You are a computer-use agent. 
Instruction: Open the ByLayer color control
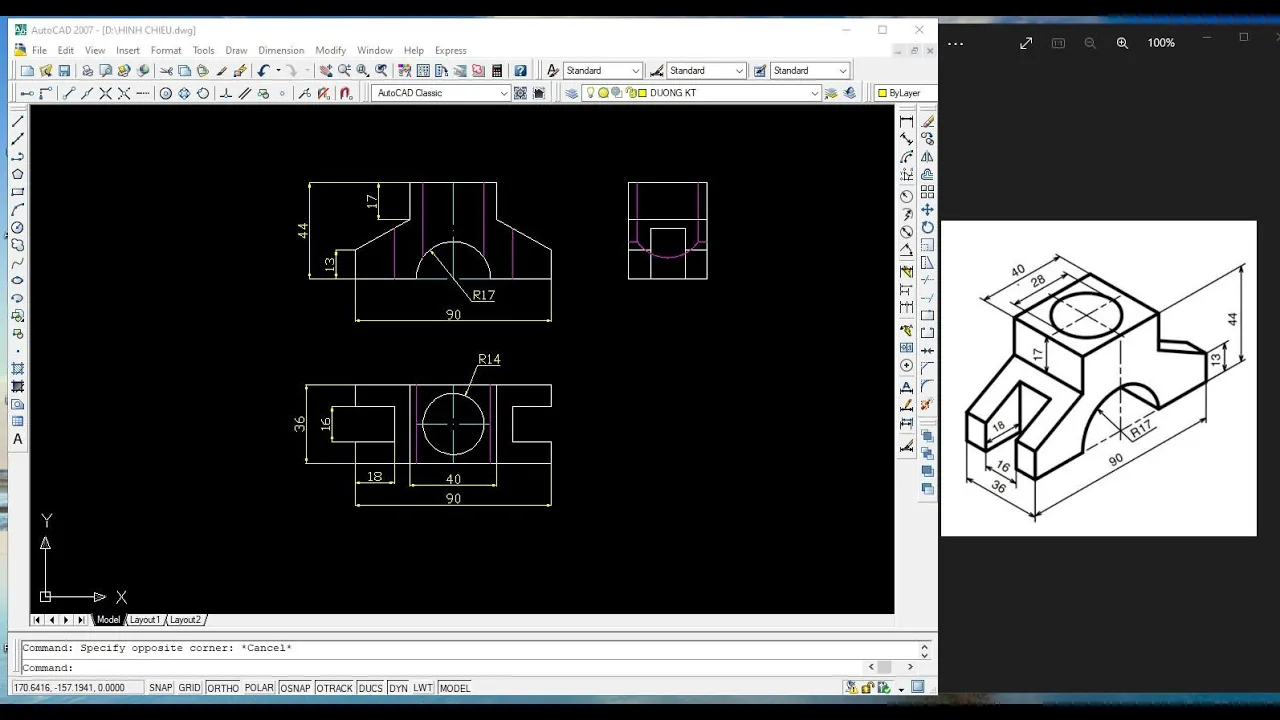[904, 93]
